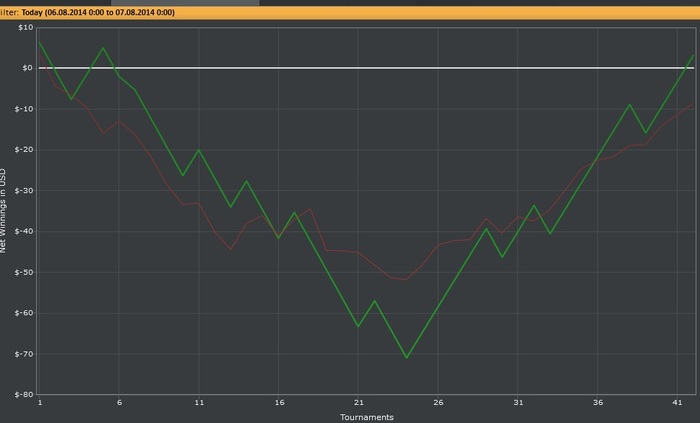Click tournament number 21 on the horizontal axis

pyautogui.click(x=358, y=402)
